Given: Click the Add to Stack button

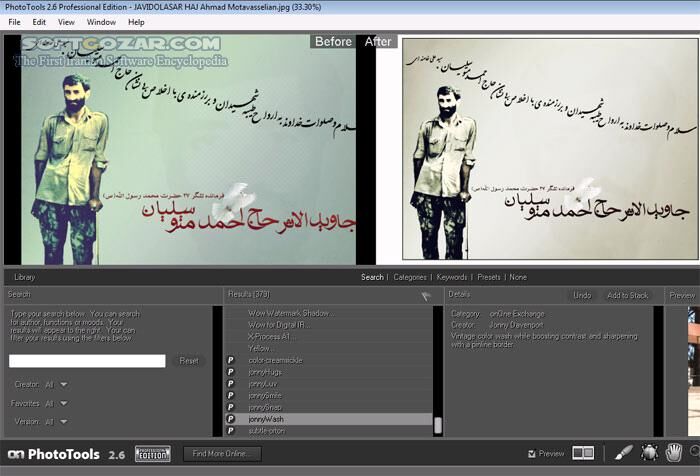Looking at the screenshot, I should click(x=627, y=295).
